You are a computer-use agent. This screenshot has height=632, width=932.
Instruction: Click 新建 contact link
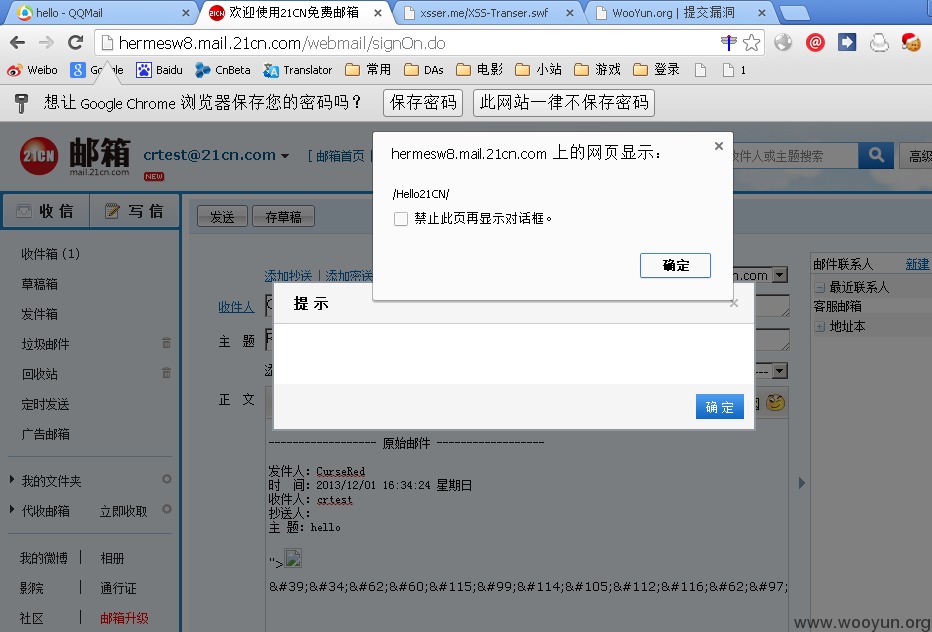pos(917,264)
